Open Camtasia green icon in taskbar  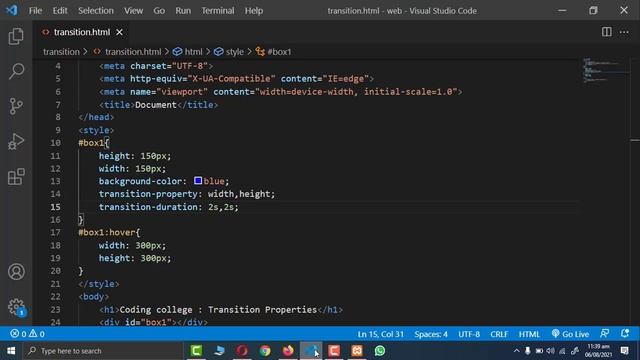pos(196,351)
